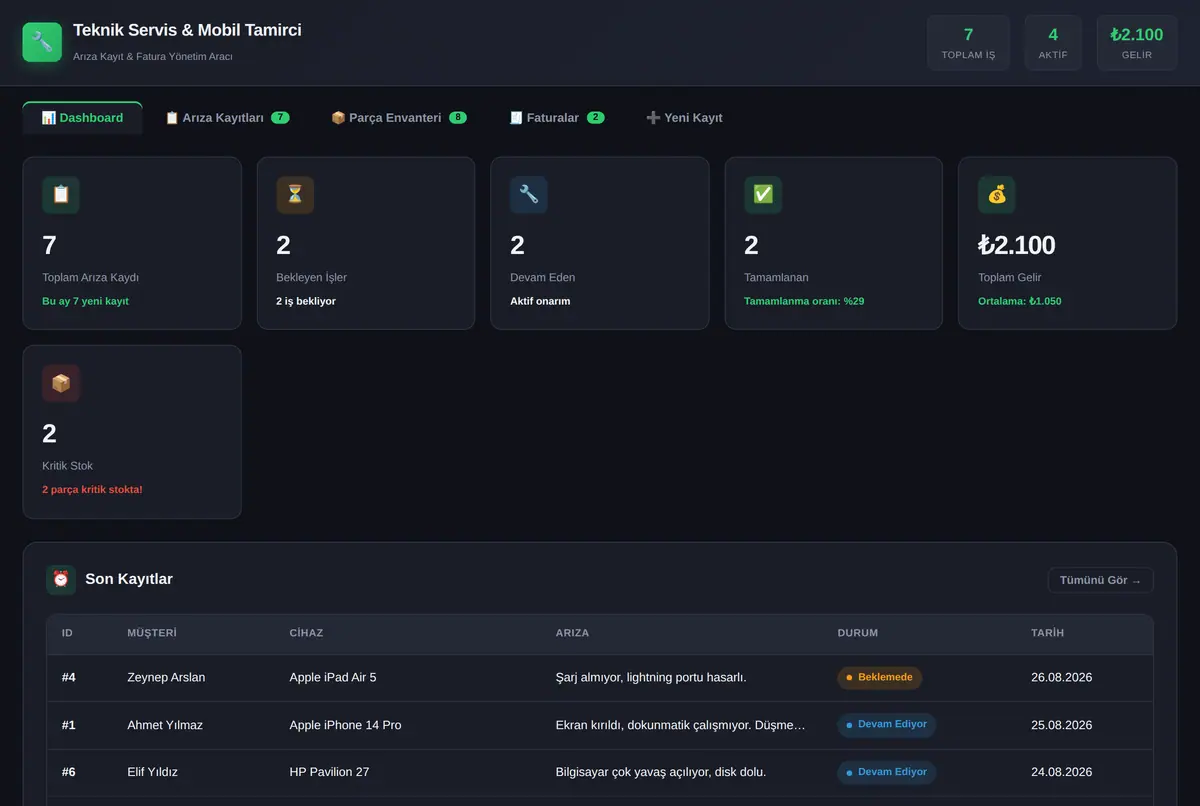Click the date 24.08.2026 cell
The width and height of the screenshot is (1200, 806).
1061,772
